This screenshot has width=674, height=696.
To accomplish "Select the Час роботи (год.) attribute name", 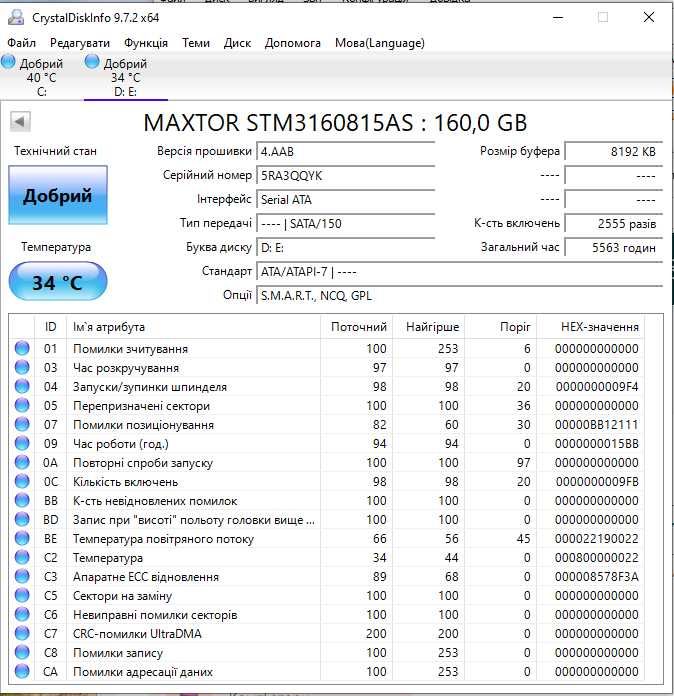I will click(x=121, y=444).
